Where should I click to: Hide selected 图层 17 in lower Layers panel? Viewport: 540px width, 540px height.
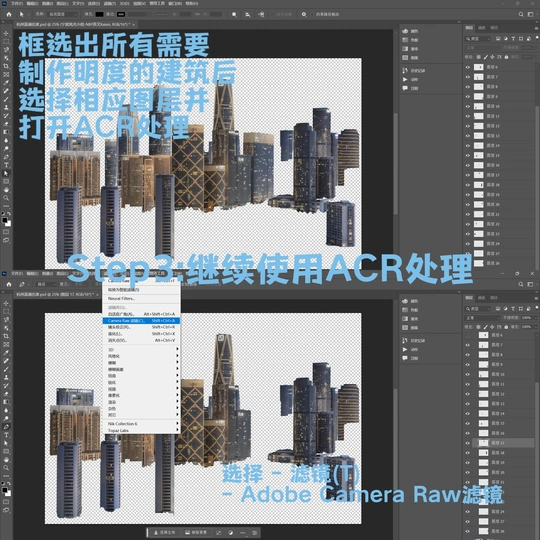click(x=468, y=443)
